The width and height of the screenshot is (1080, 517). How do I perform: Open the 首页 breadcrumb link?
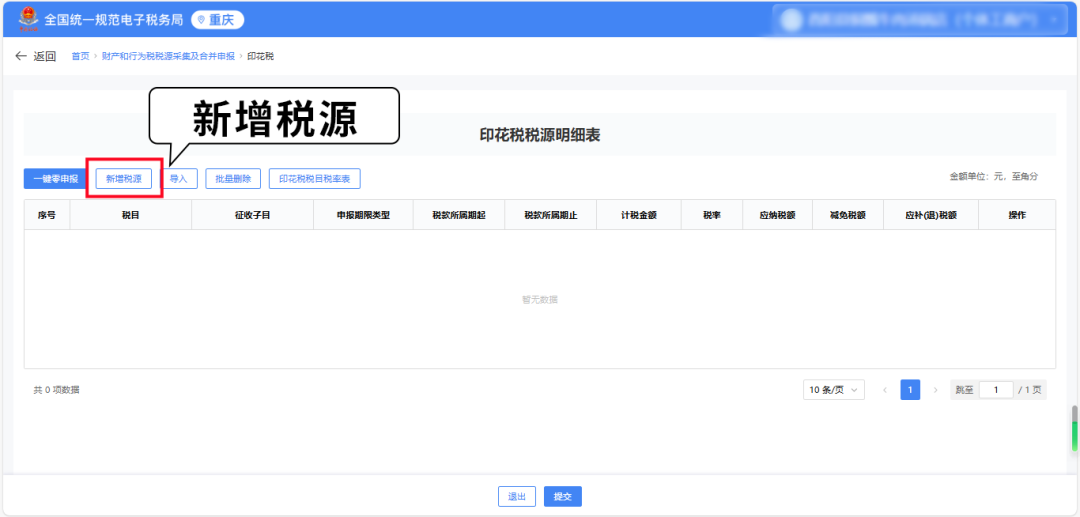(80, 56)
